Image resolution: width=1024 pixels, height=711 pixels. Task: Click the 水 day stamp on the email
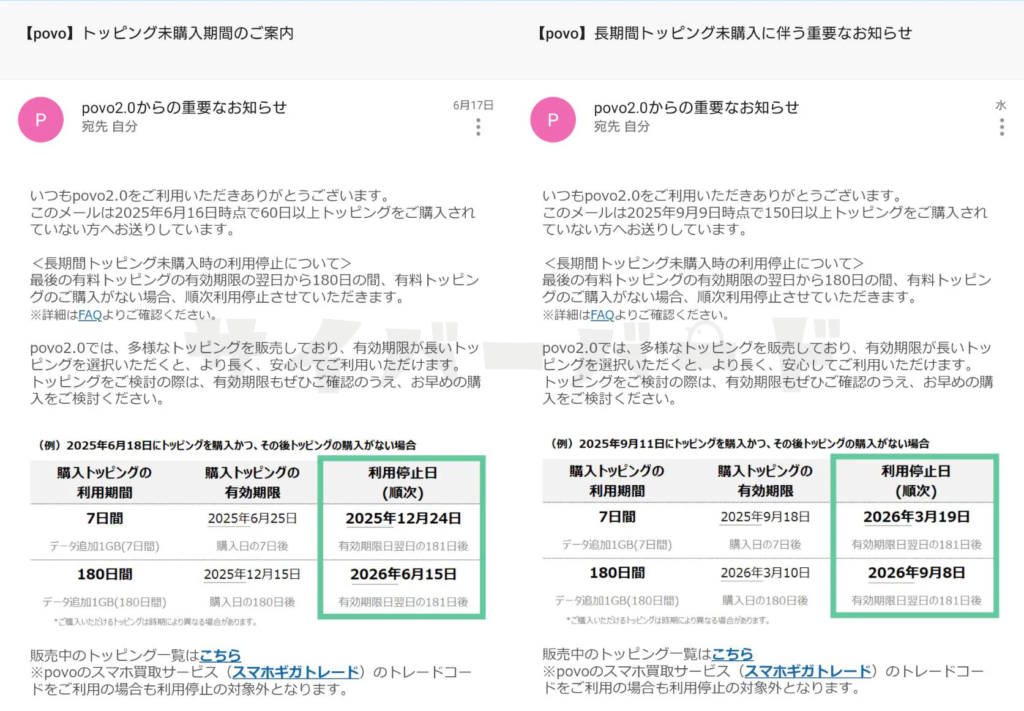(1000, 105)
